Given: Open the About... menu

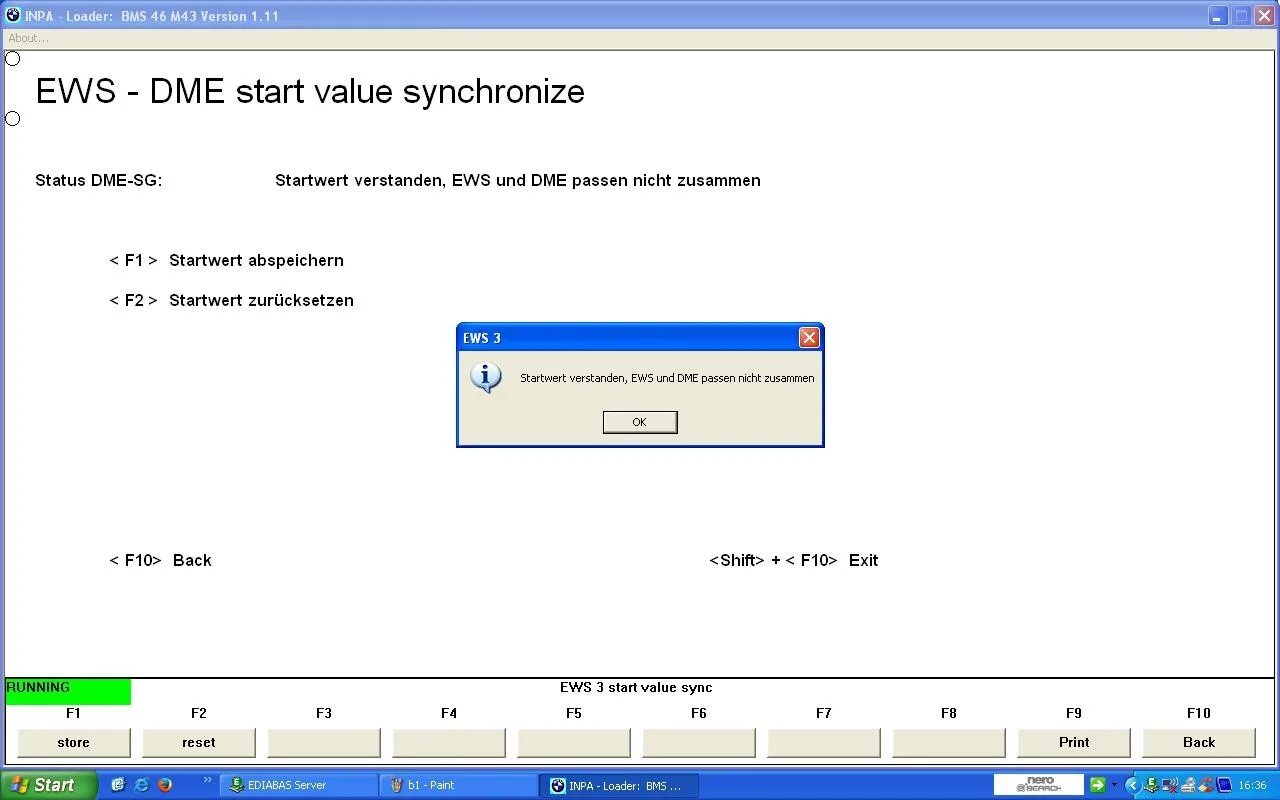Looking at the screenshot, I should (x=28, y=38).
